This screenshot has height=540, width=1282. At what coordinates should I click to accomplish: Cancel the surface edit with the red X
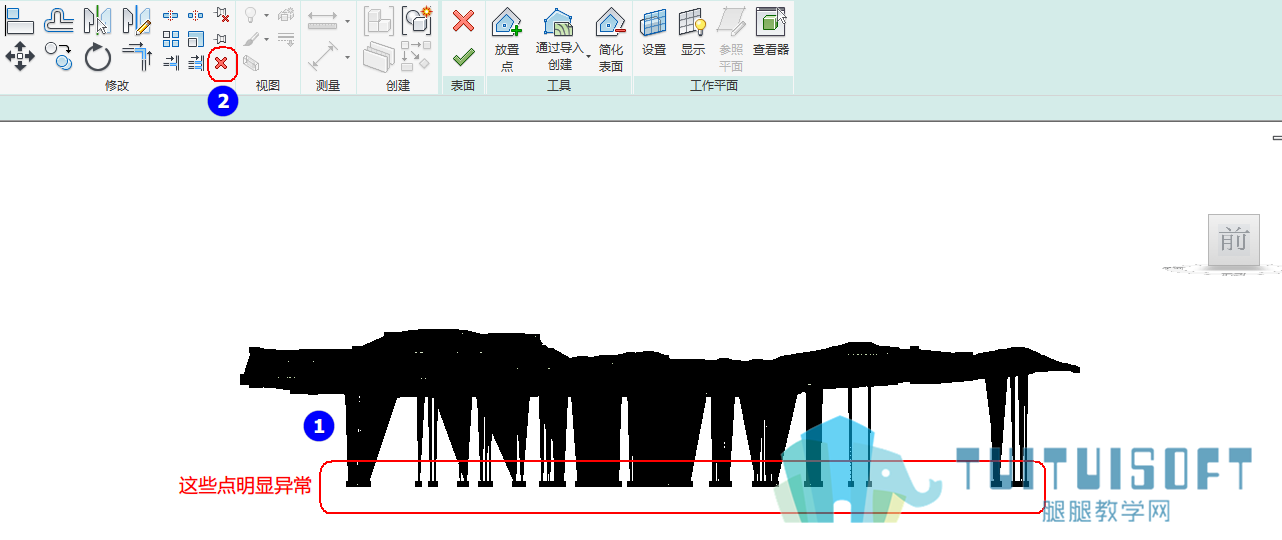point(463,21)
